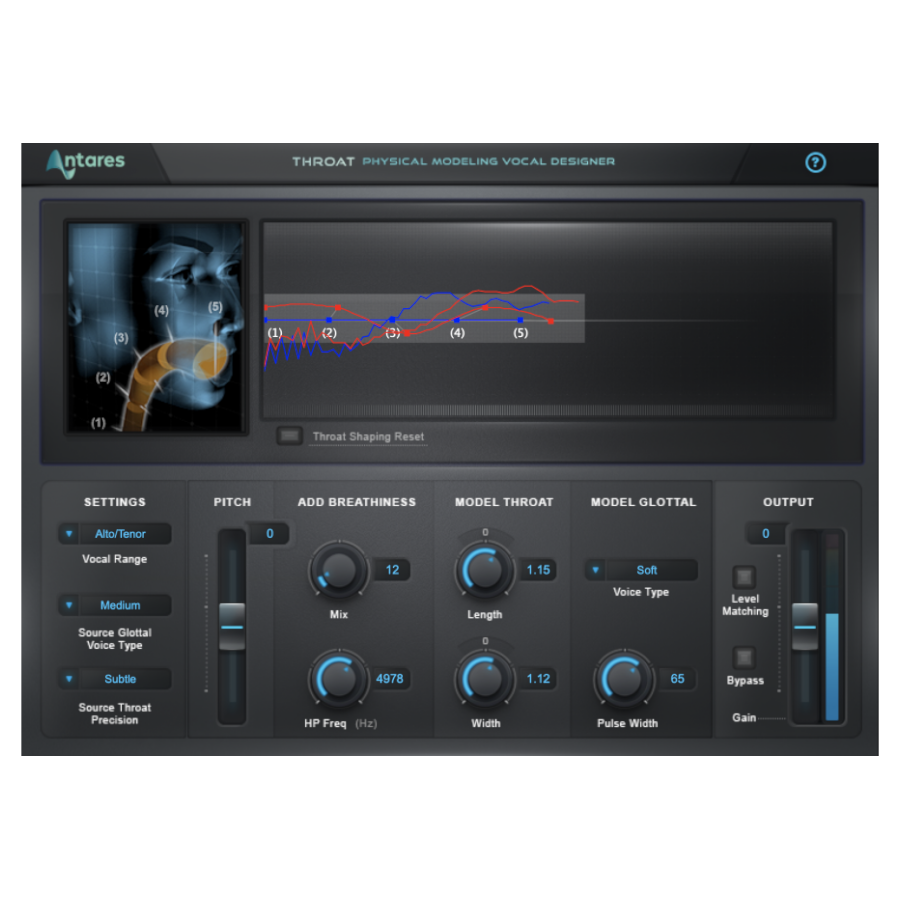
Task: Click the ADD BREATHINESS section heading
Action: pyautogui.click(x=356, y=502)
